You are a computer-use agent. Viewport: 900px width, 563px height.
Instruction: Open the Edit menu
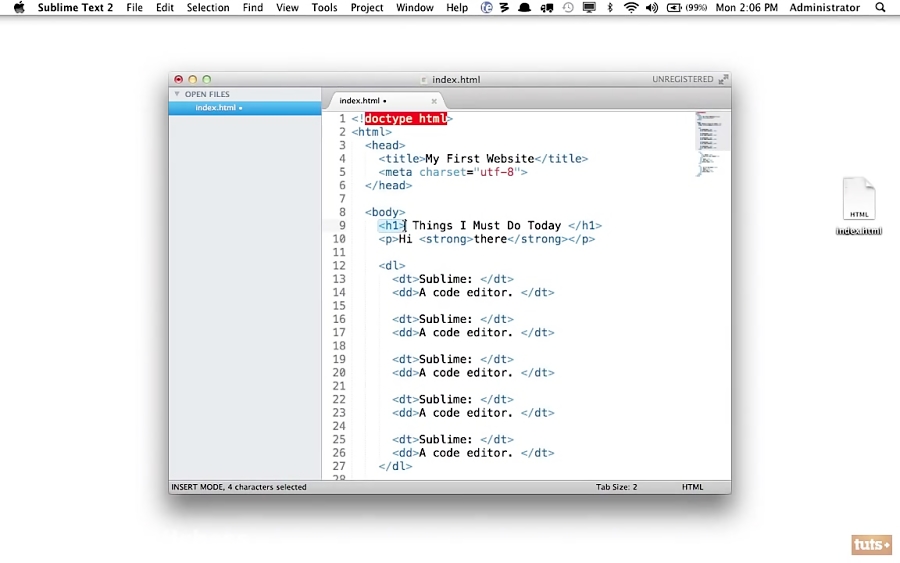point(165,7)
